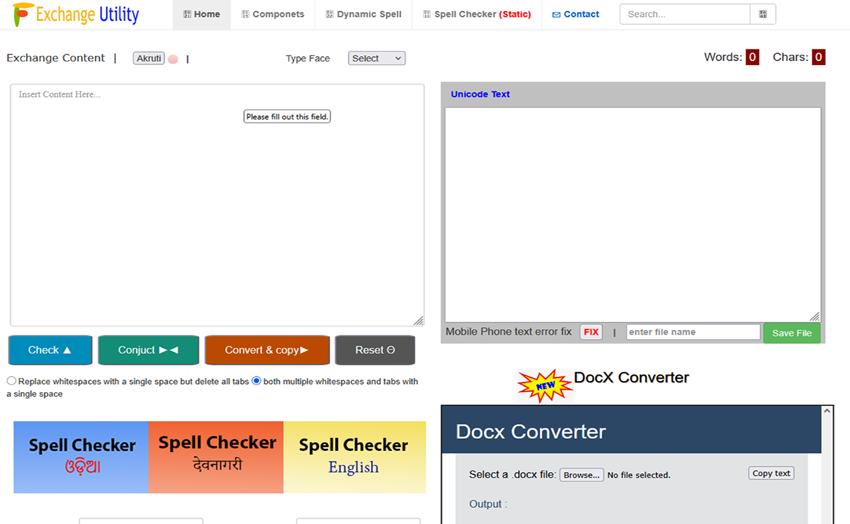Open the Type Face Select dropdown

(376, 58)
